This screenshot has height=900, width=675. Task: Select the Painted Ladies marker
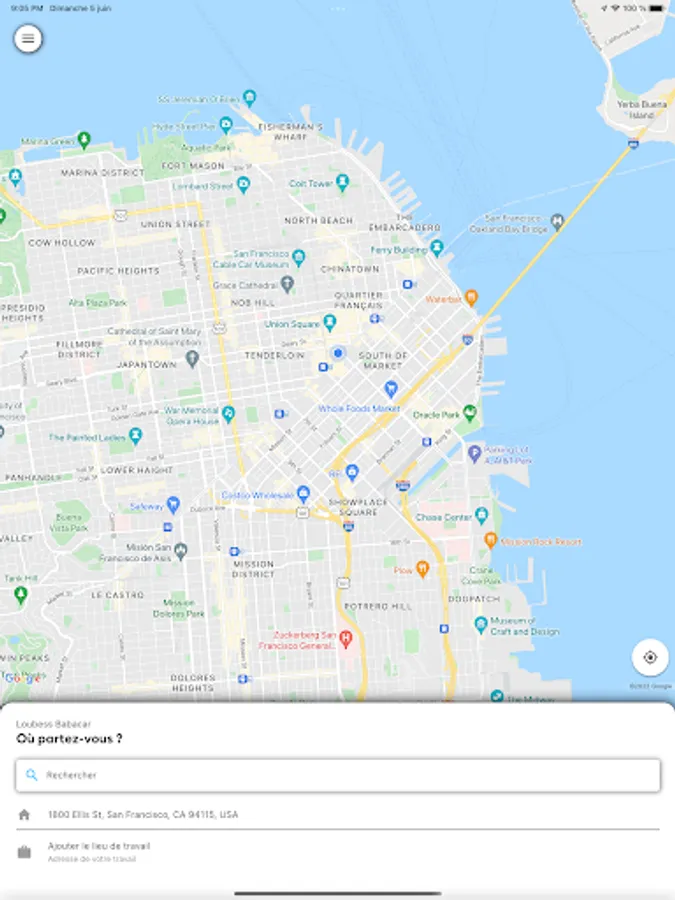[135, 436]
